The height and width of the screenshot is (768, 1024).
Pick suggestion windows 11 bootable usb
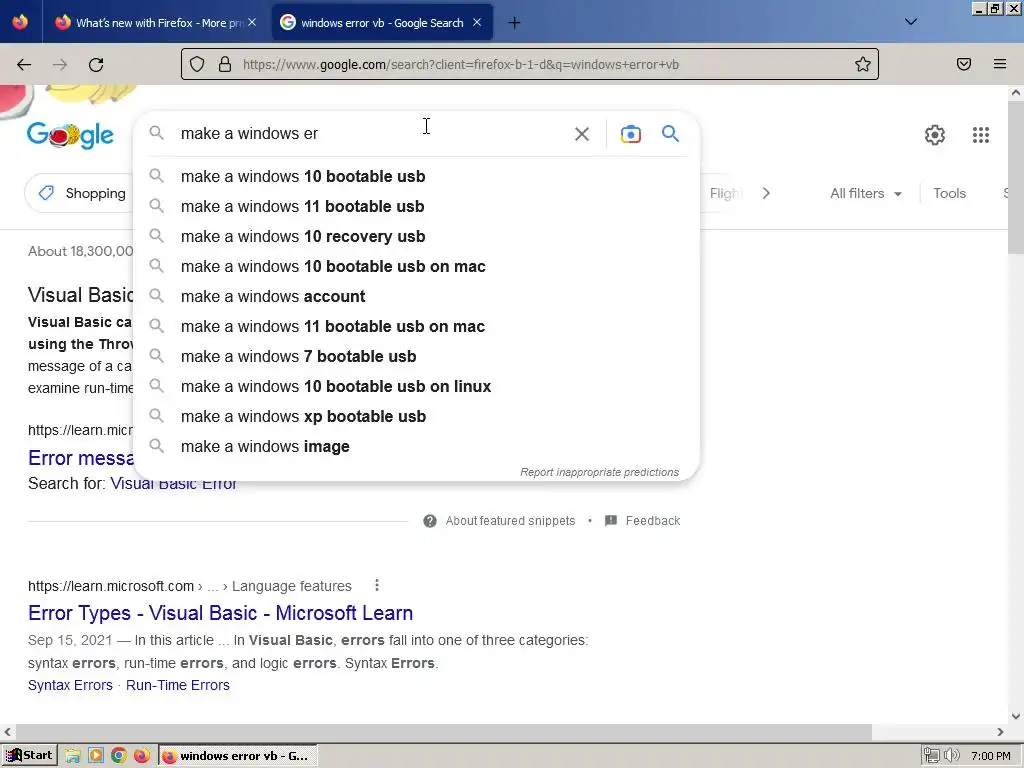[417, 206]
